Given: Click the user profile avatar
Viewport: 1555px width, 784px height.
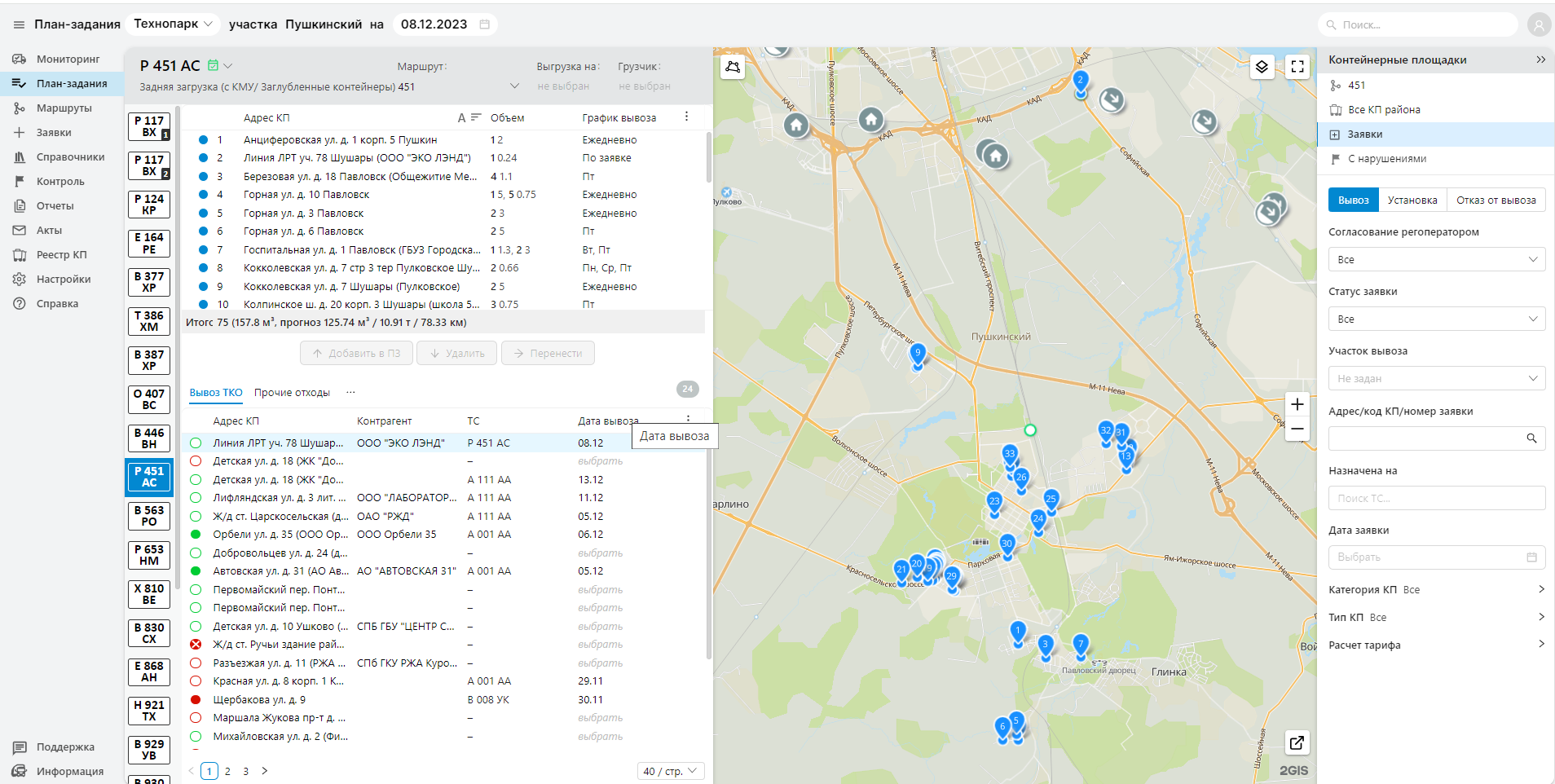Looking at the screenshot, I should tap(1538, 25).
